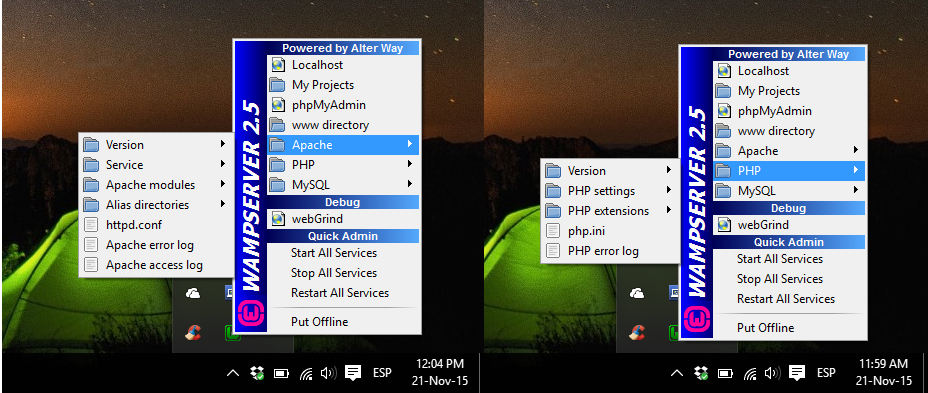
Task: Select highlighted Apache menu item
Action: pos(343,145)
